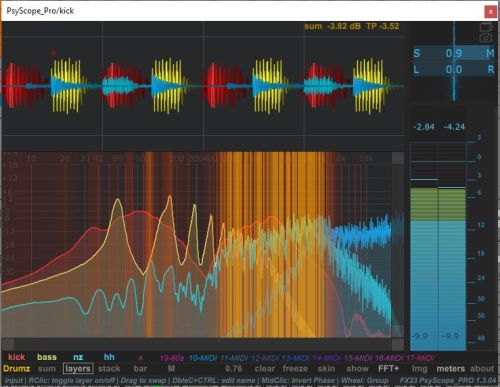This screenshot has width=500, height=387.
Task: Close the PsyScope_Pro/kick window
Action: click(490, 12)
